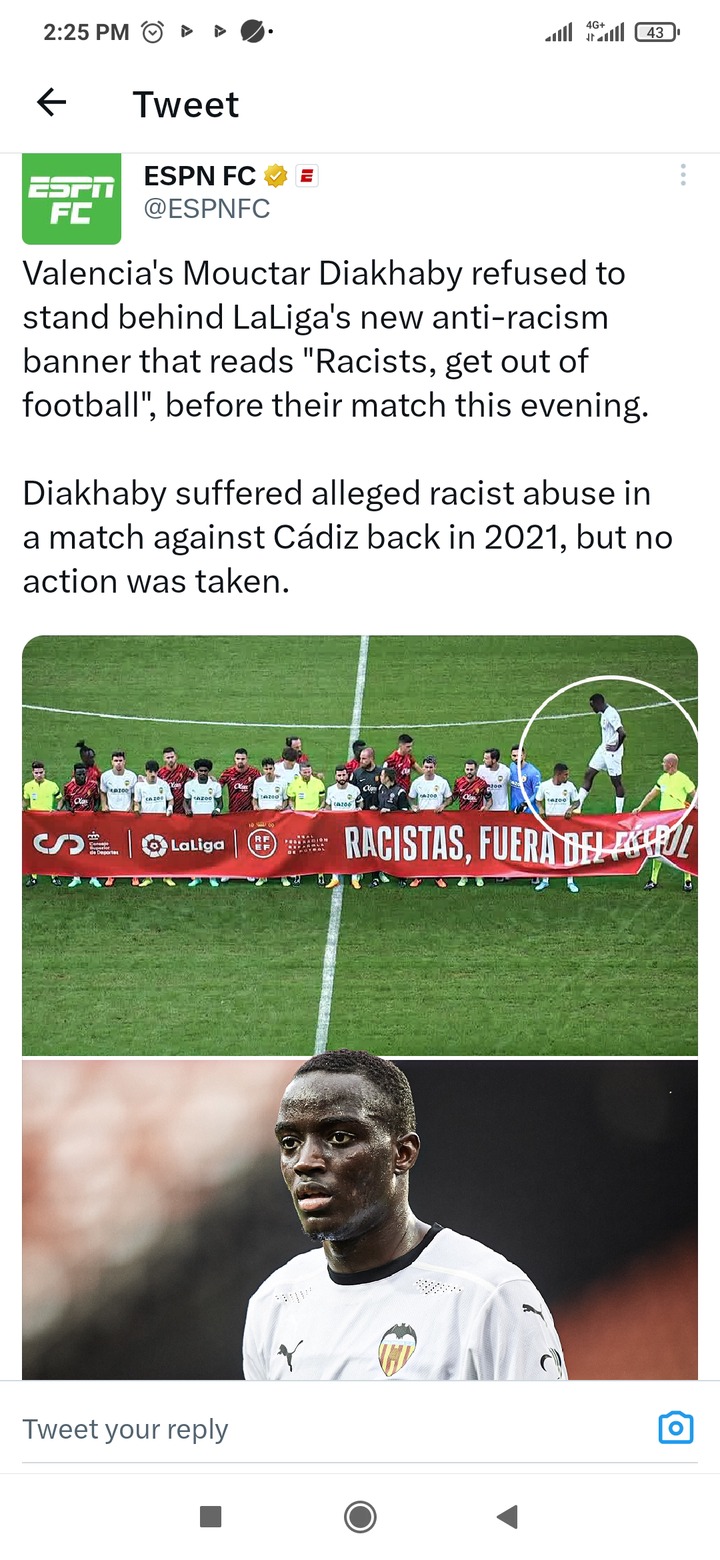Screen dimensions: 720x1560
Task: Tap the Android home circle button
Action: (360, 1517)
